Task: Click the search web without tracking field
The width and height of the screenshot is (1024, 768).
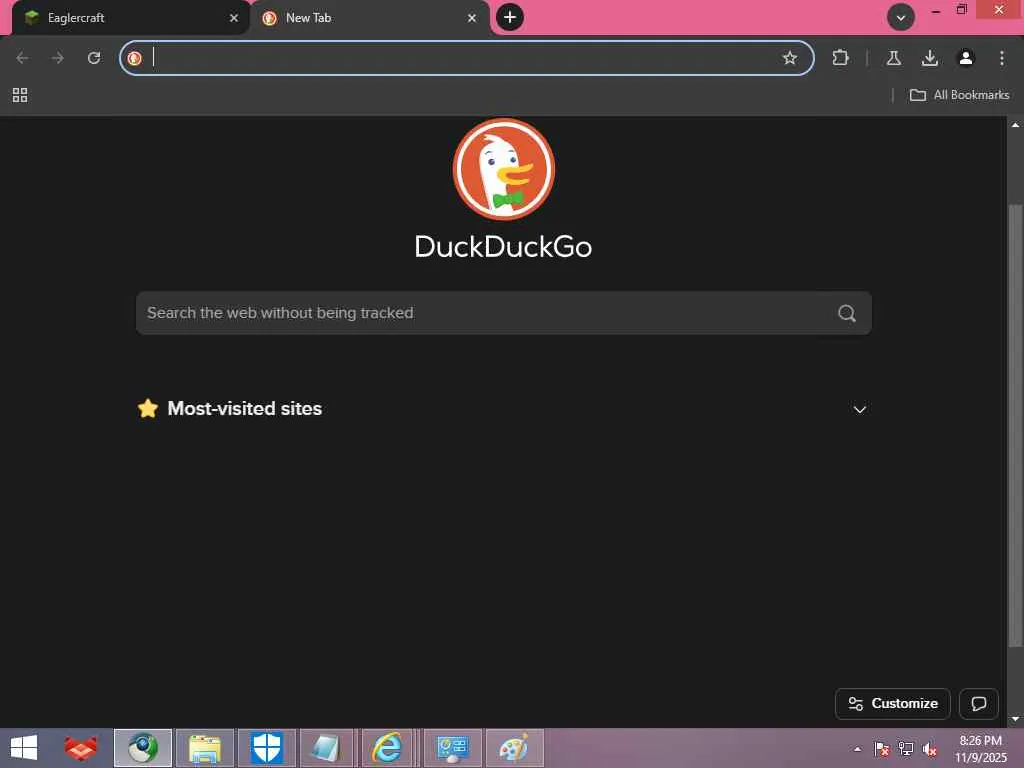Action: pos(504,313)
